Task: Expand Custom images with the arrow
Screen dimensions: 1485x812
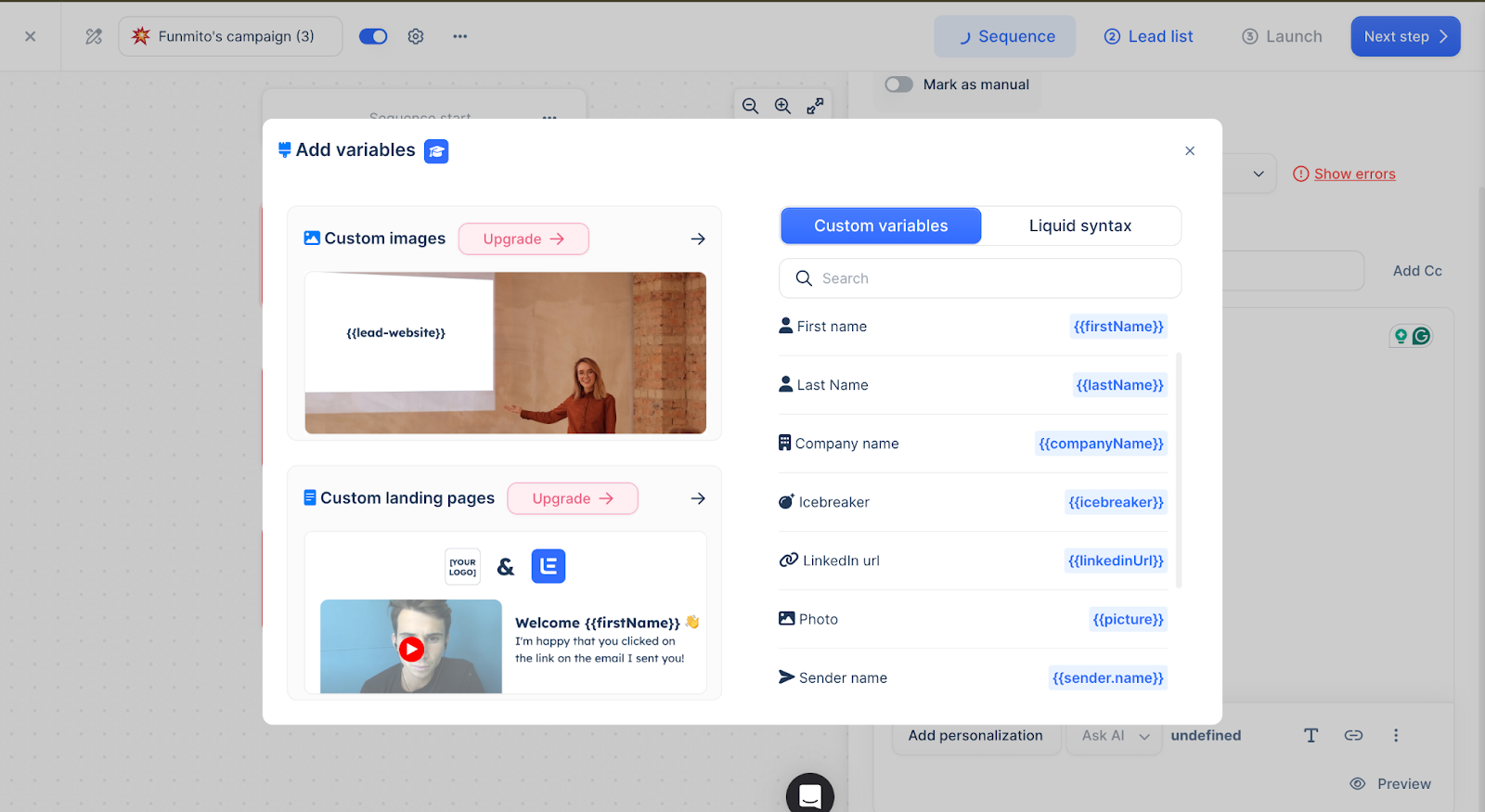Action: pos(698,238)
